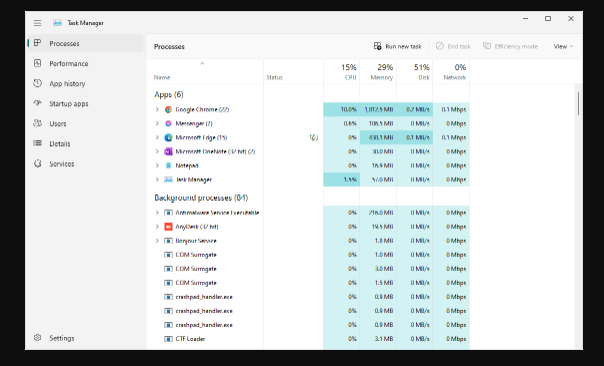
Task: Expand the Microsoft OneNote process group
Action: tap(157, 151)
